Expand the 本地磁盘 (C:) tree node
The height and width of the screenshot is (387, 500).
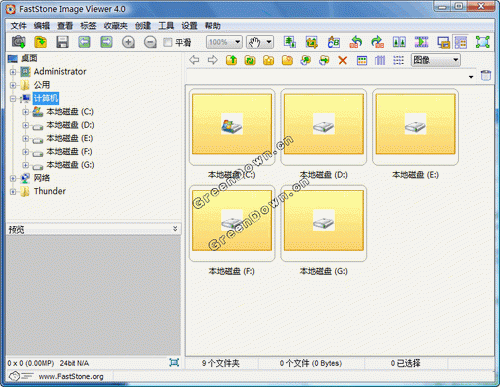(x=26, y=112)
